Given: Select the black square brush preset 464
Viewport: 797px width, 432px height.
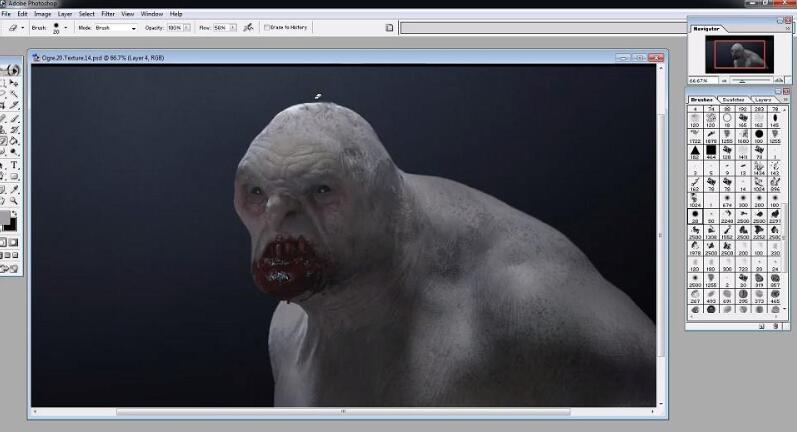Looking at the screenshot, I should click(x=711, y=151).
